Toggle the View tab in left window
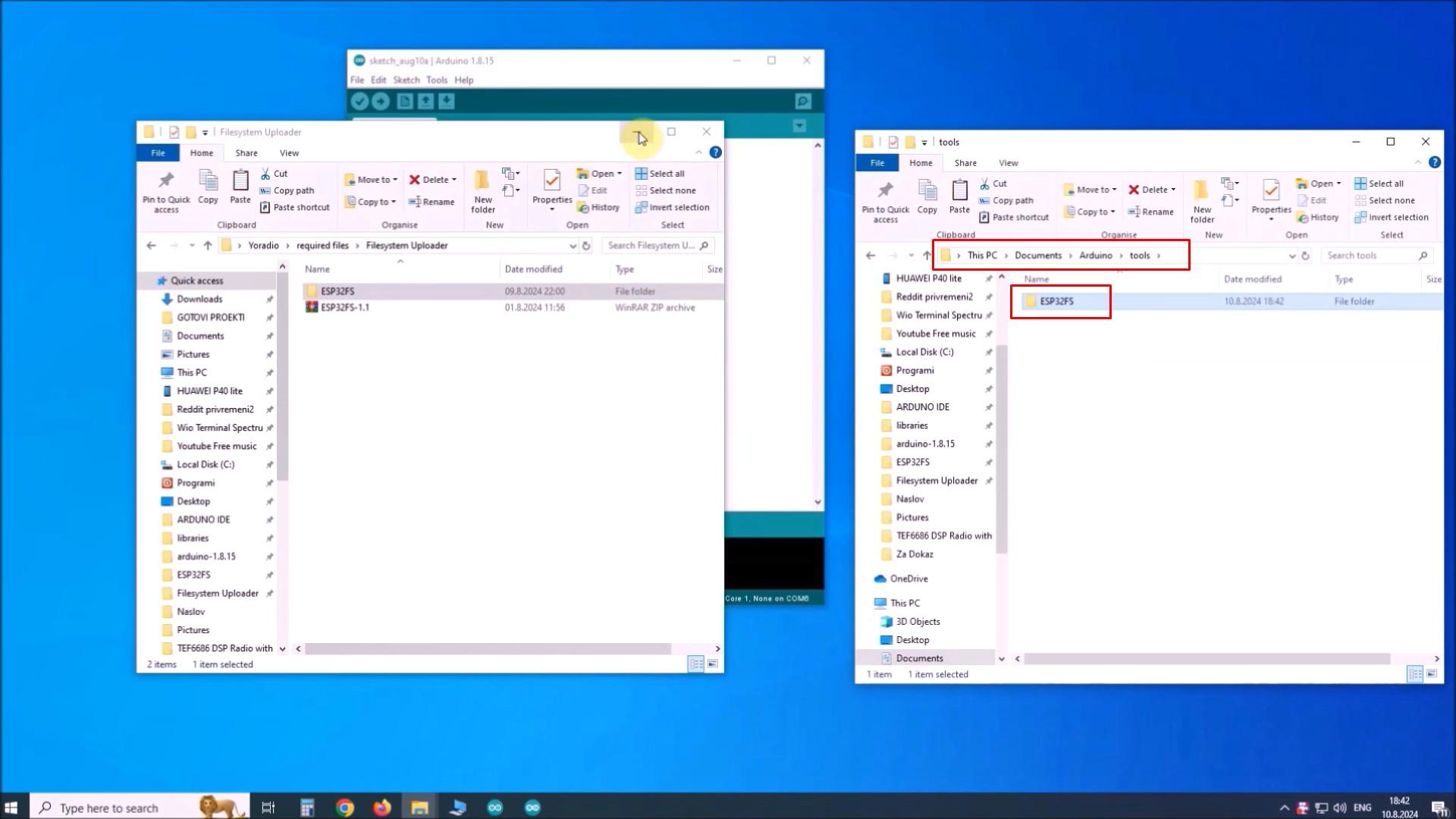This screenshot has height=819, width=1456. [289, 152]
